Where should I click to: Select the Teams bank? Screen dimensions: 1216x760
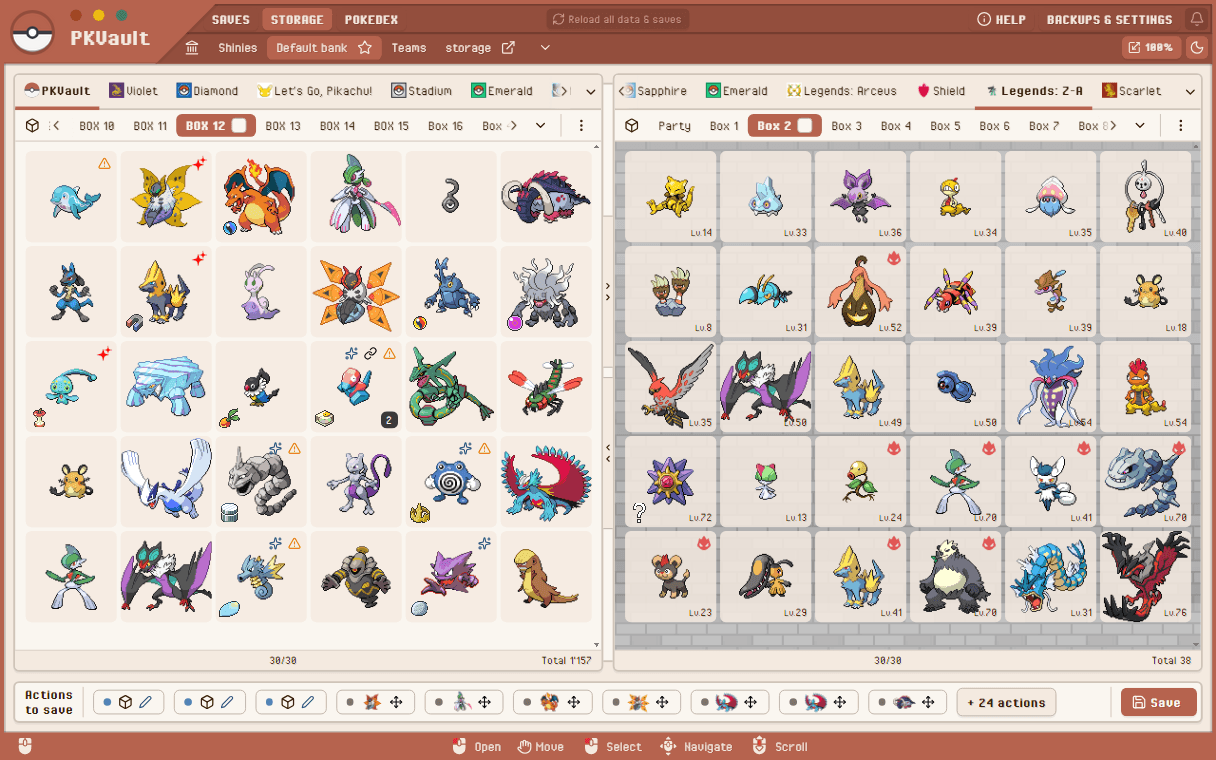pyautogui.click(x=409, y=47)
